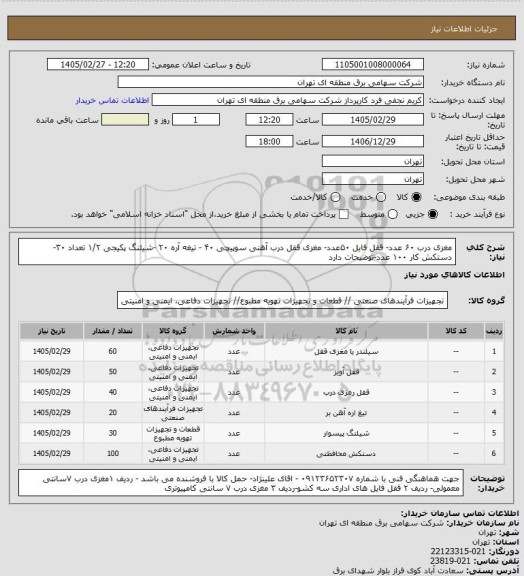Viewport: 524px width, 576px height.
Task: Click the جزئیات اطلاعات نیاز header title
Action: [x=464, y=29]
